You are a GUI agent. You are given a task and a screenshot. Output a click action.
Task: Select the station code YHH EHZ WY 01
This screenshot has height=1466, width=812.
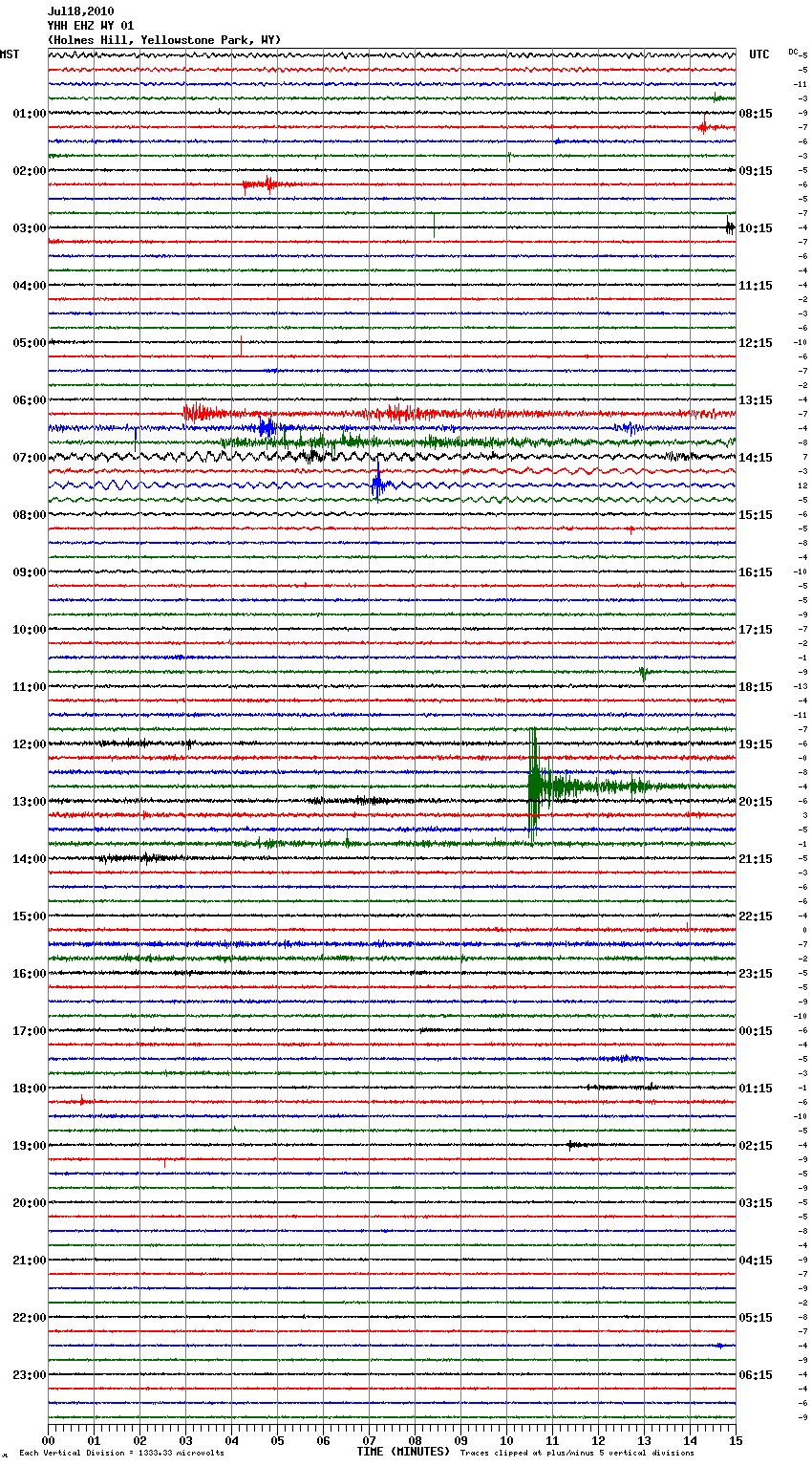91,26
